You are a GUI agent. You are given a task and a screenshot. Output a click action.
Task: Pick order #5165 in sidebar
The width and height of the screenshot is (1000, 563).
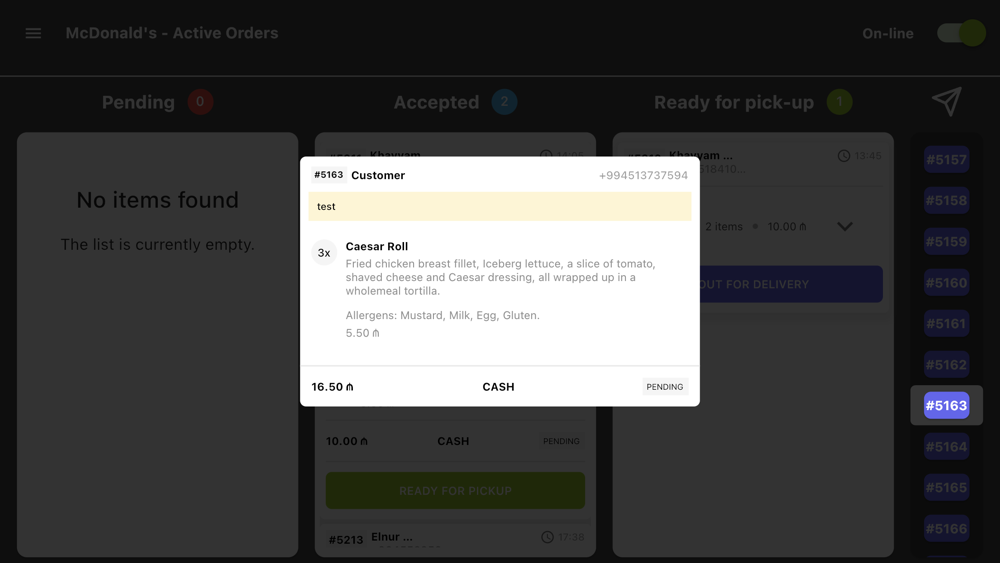946,488
